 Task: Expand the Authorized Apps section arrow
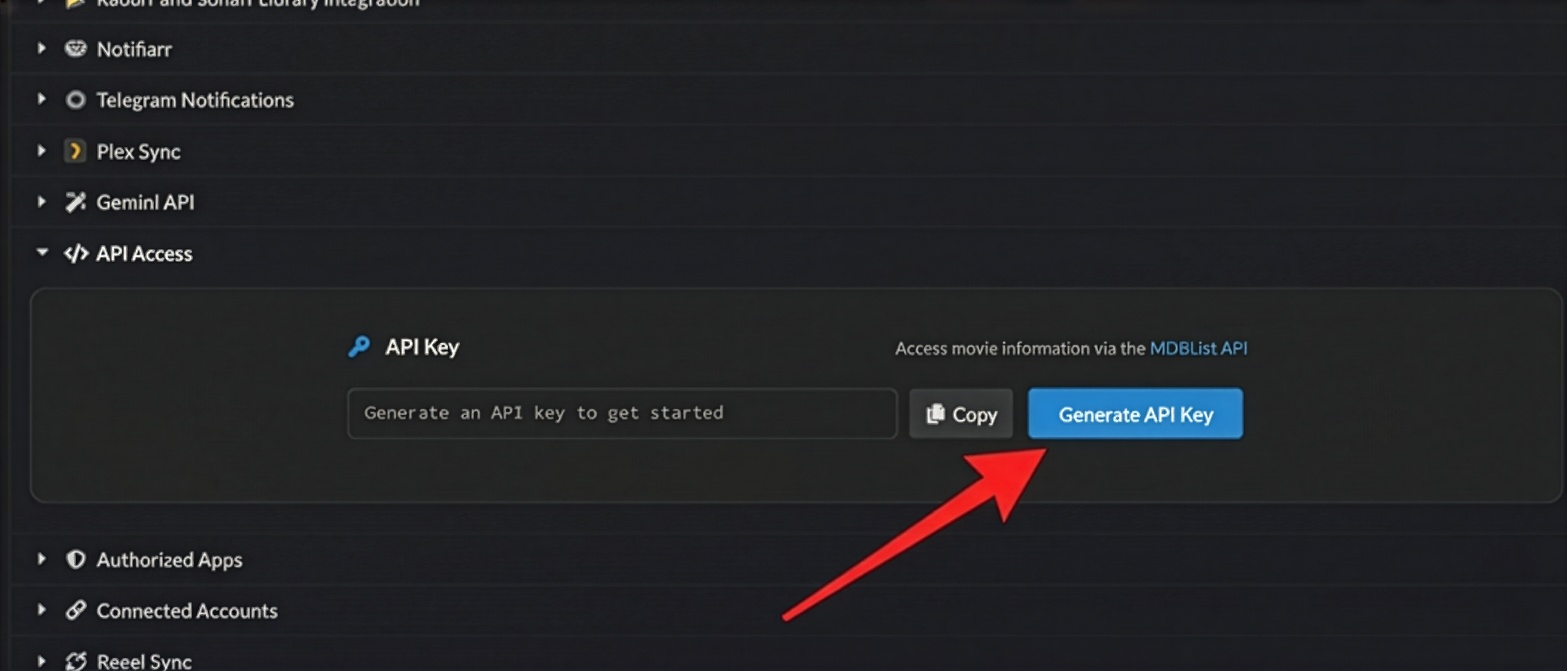(x=41, y=559)
